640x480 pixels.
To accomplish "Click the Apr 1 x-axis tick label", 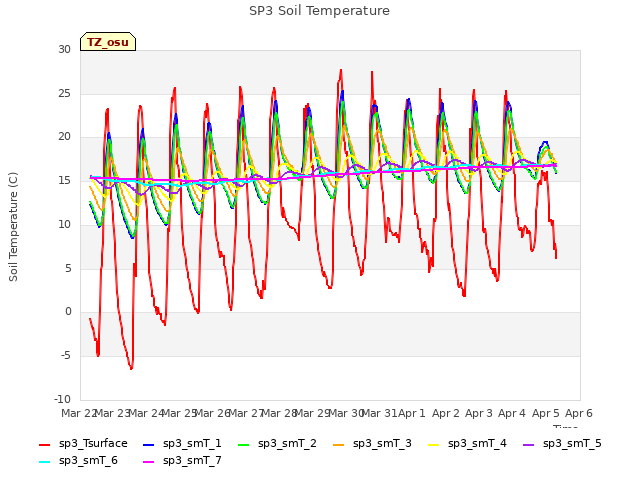I will pos(412,413).
